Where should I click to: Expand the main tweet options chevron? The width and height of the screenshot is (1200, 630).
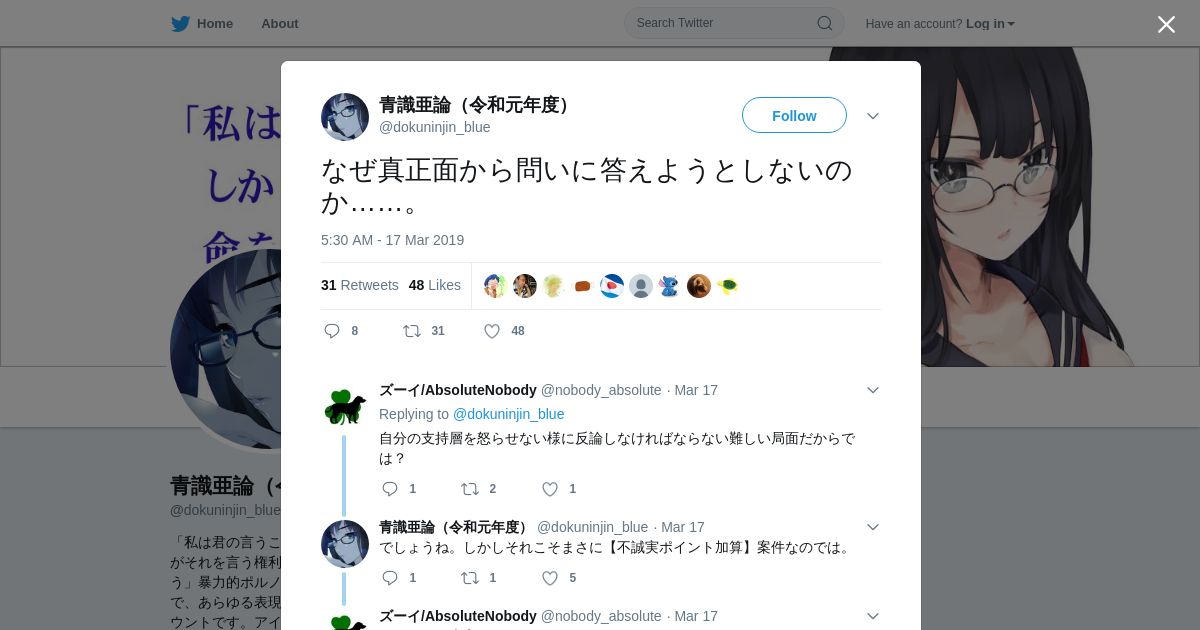873,116
